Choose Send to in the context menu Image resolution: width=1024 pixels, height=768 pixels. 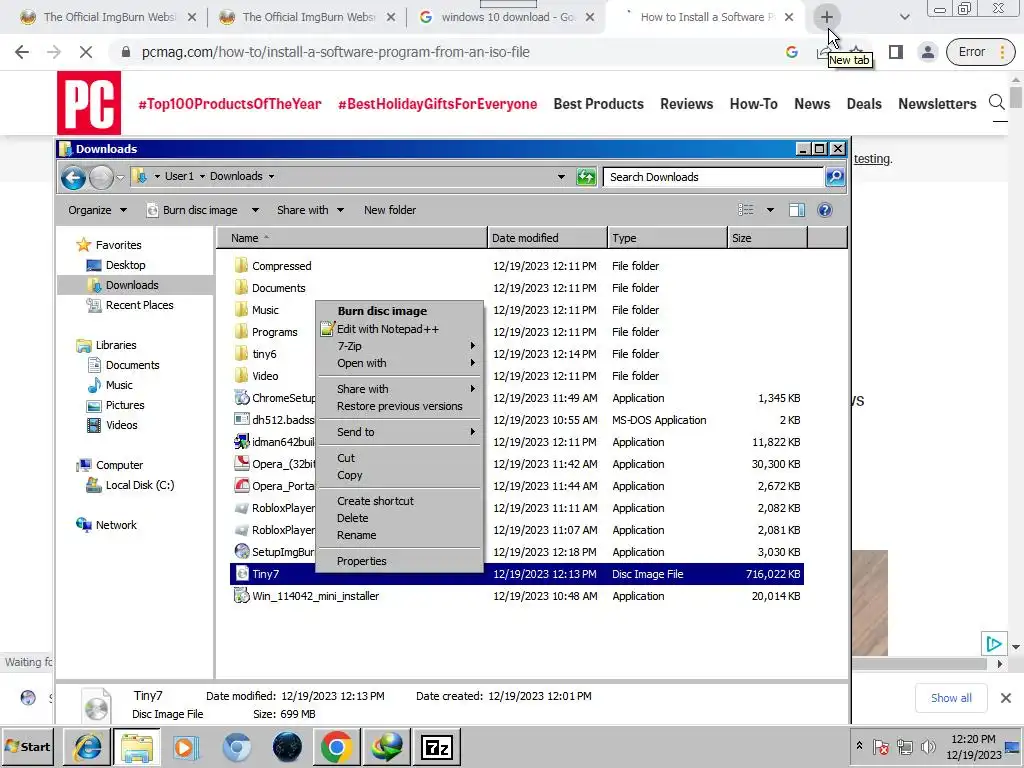400,432
